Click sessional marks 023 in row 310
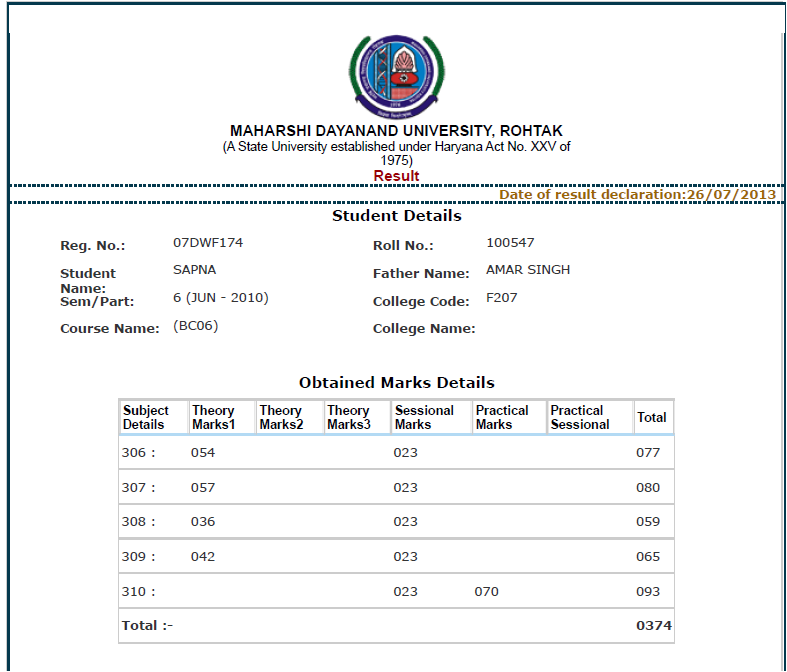The width and height of the screenshot is (787, 672). 406,592
